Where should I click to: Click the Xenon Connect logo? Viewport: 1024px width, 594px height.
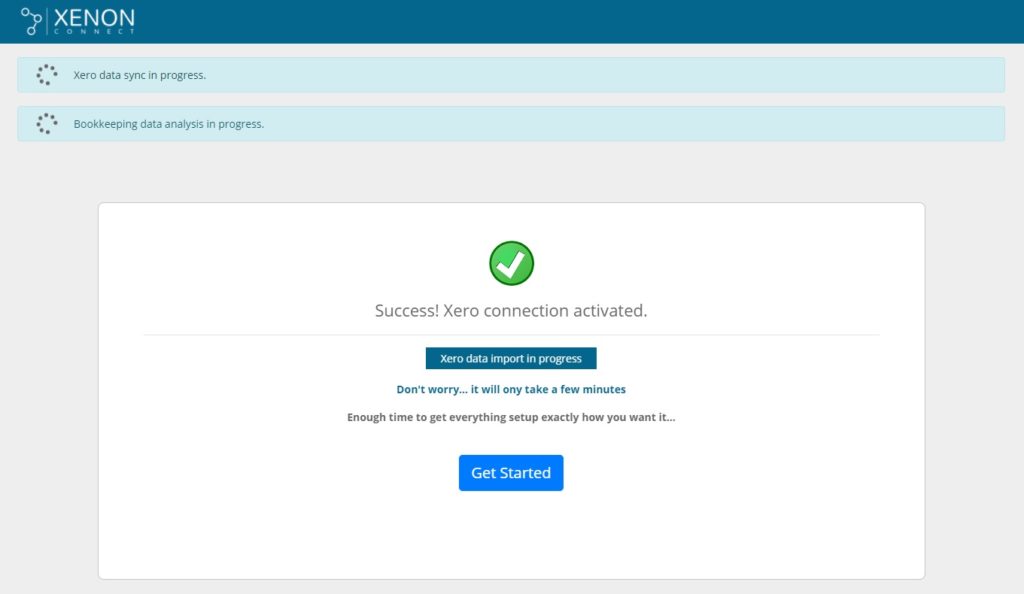click(x=78, y=21)
